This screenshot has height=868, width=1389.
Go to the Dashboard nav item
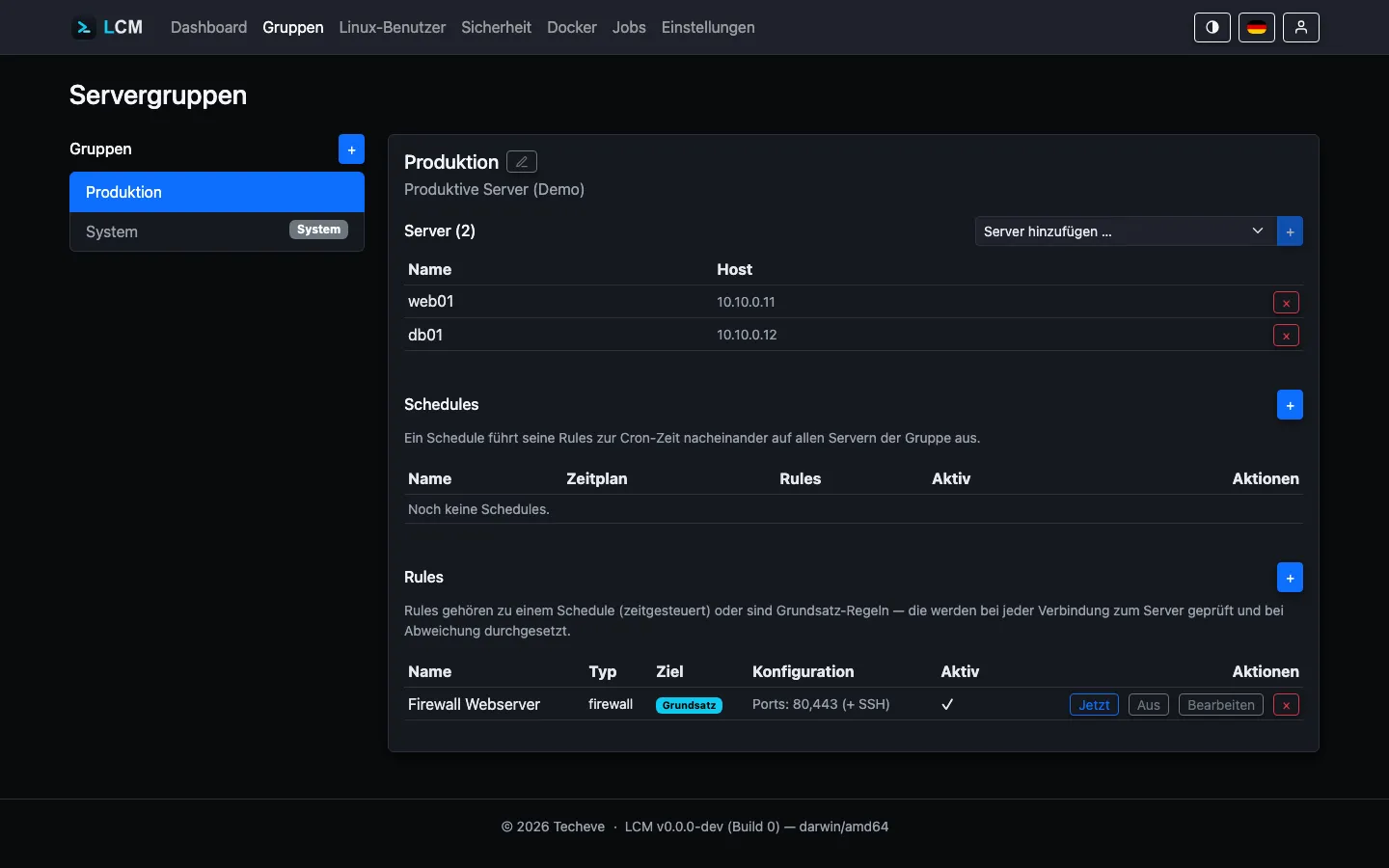click(208, 27)
